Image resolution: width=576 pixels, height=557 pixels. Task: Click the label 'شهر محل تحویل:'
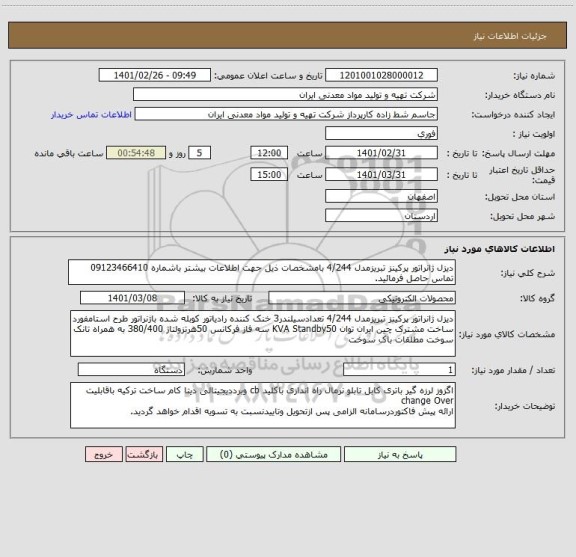[522, 216]
